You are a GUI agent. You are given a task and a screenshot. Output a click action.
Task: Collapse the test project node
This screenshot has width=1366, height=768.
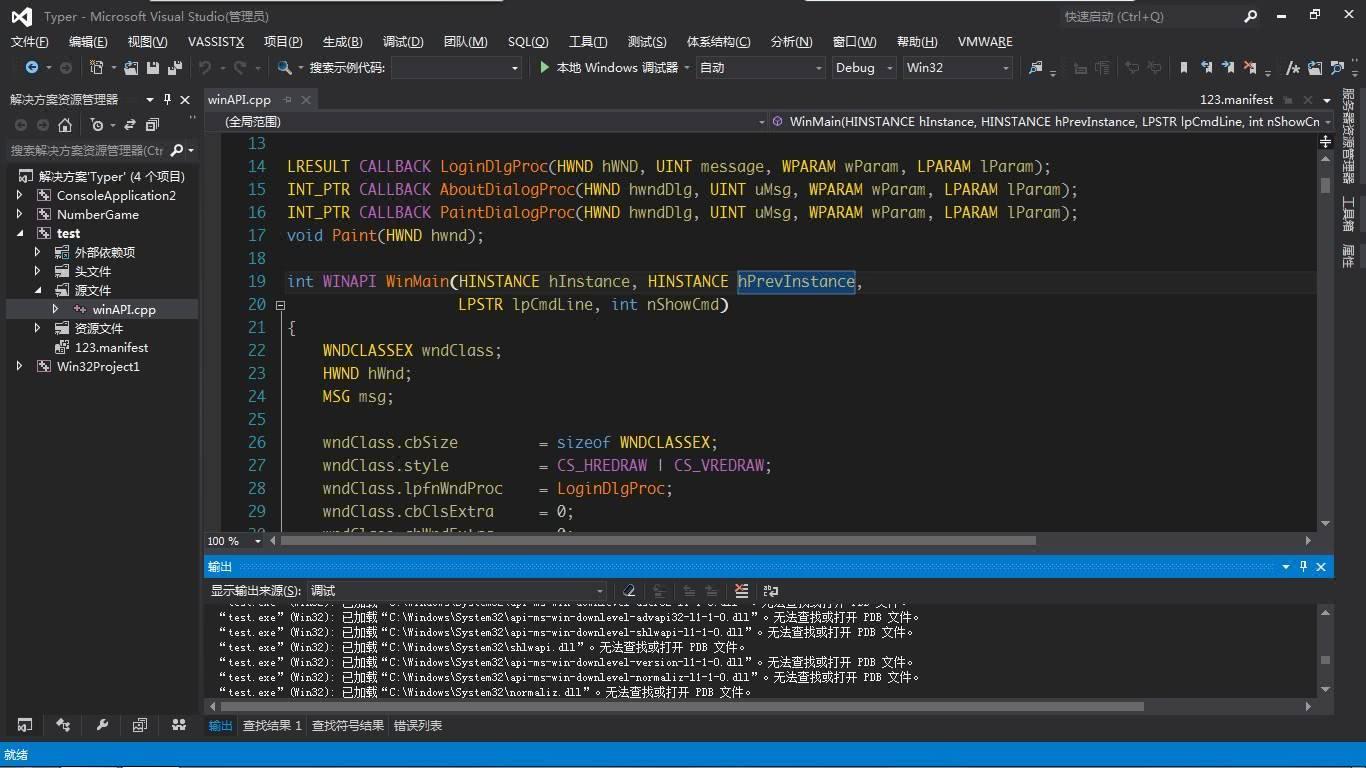(19, 233)
